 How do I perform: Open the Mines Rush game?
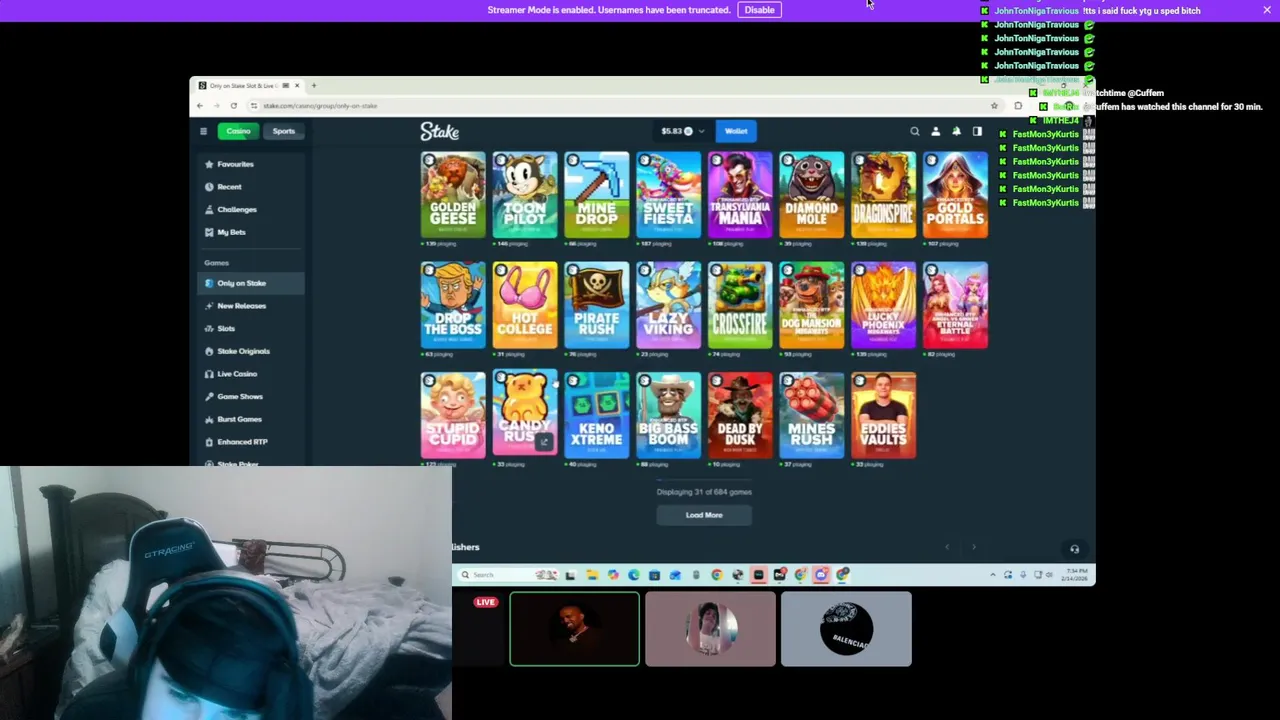812,415
